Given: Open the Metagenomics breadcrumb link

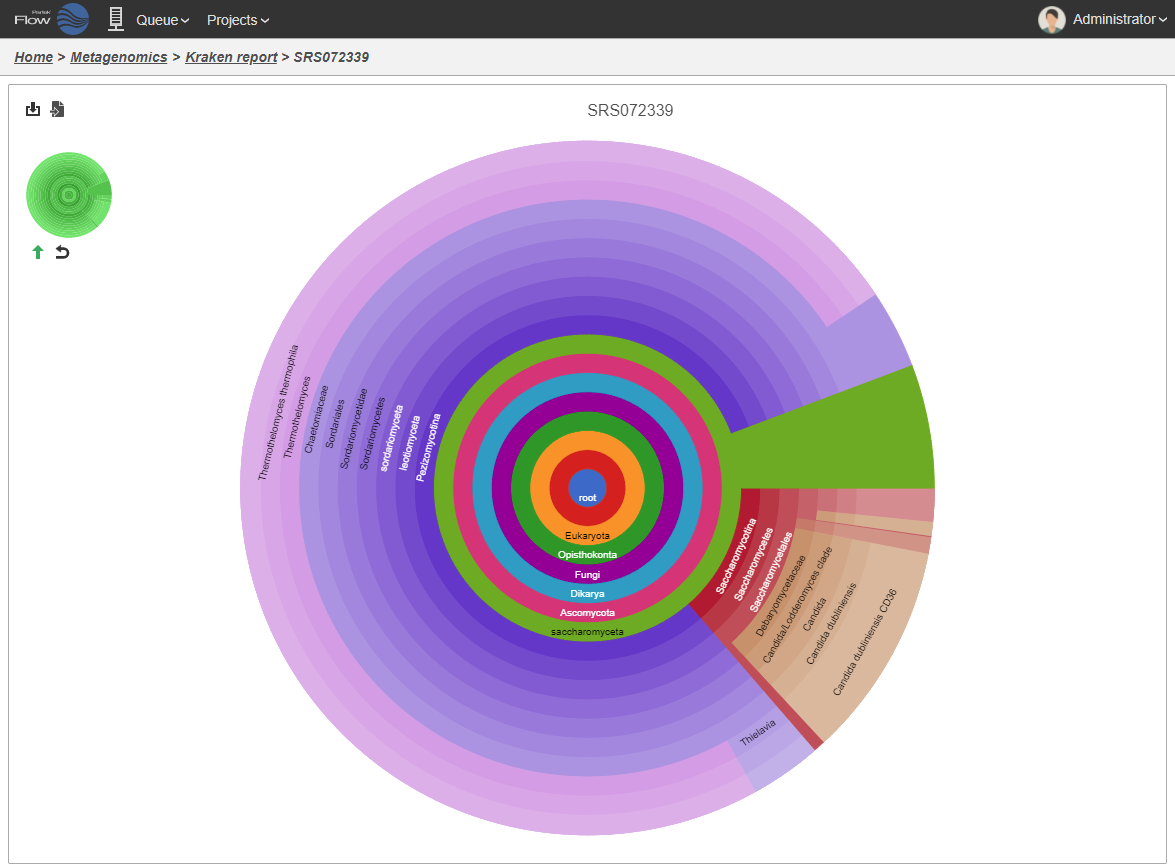Looking at the screenshot, I should click(x=118, y=57).
